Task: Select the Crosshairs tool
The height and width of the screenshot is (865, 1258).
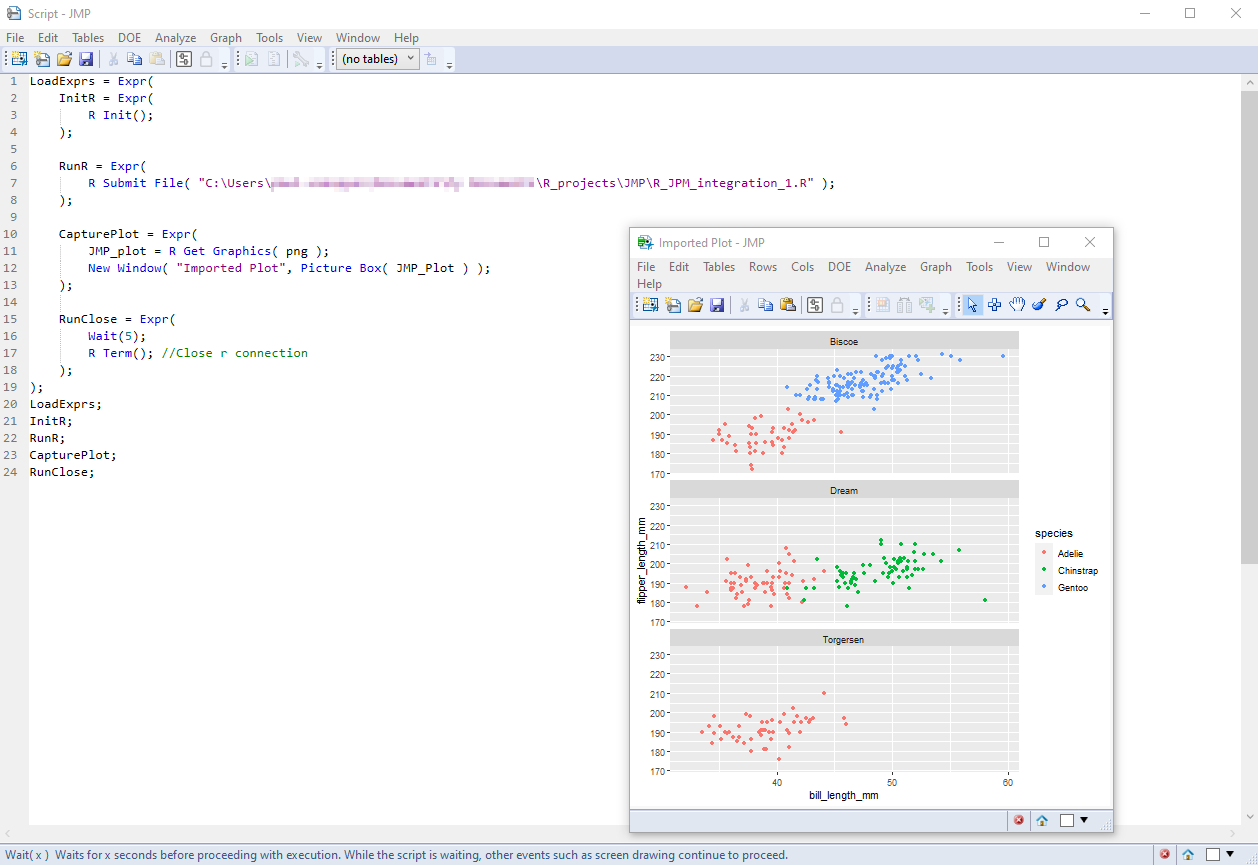Action: click(x=995, y=305)
